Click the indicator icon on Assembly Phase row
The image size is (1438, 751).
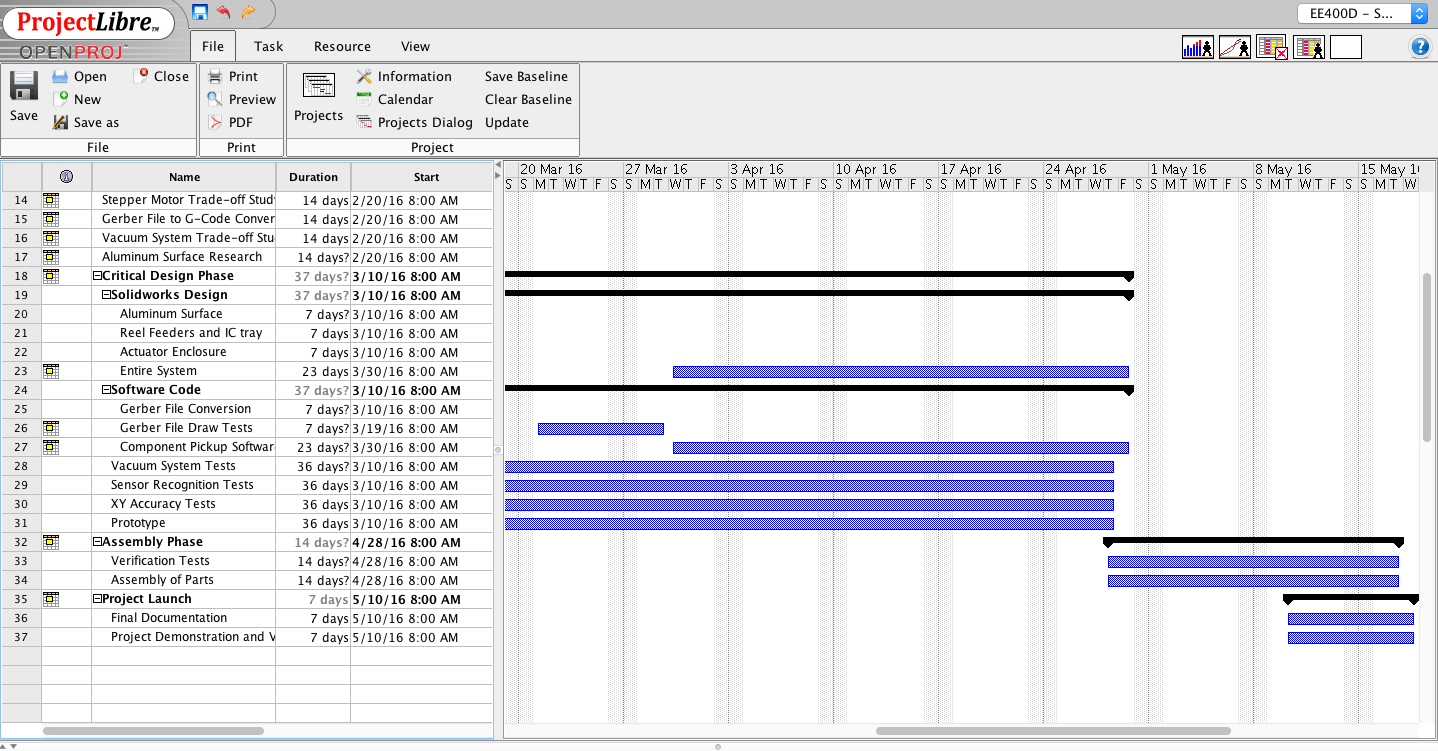coord(50,542)
